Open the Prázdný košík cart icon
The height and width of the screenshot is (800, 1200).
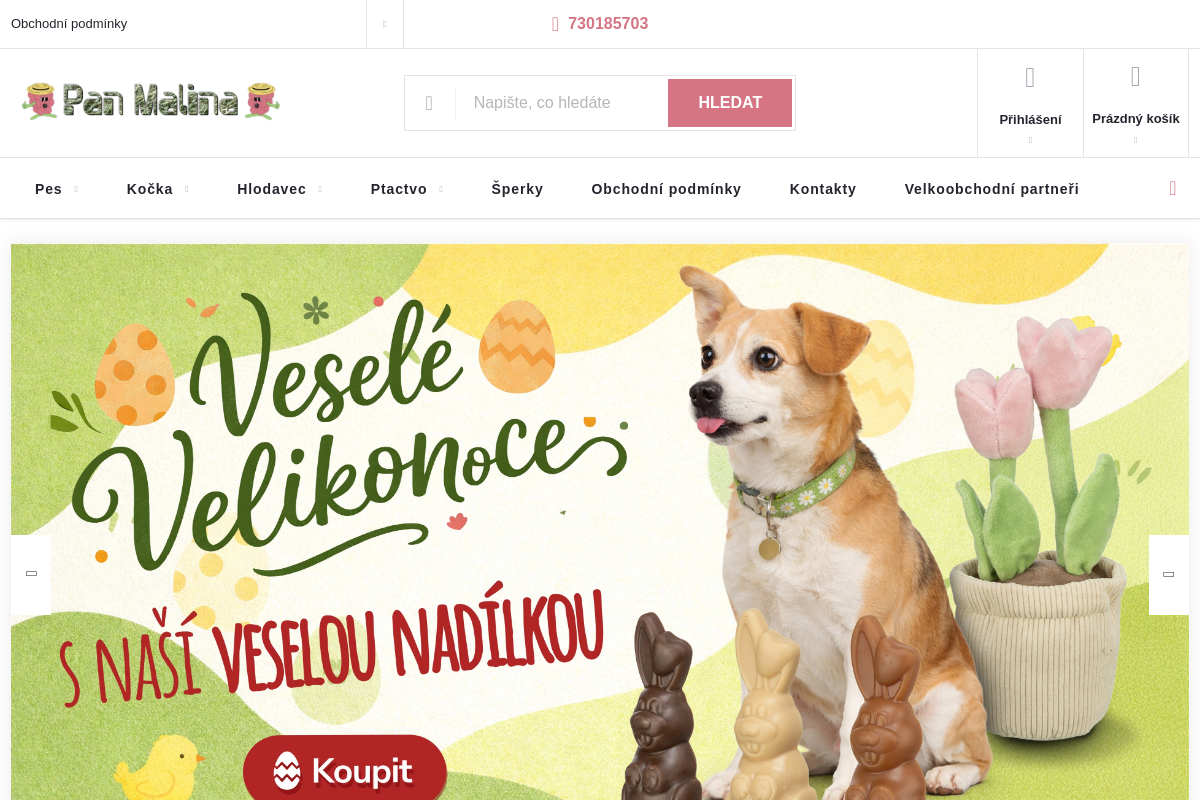[x=1135, y=77]
